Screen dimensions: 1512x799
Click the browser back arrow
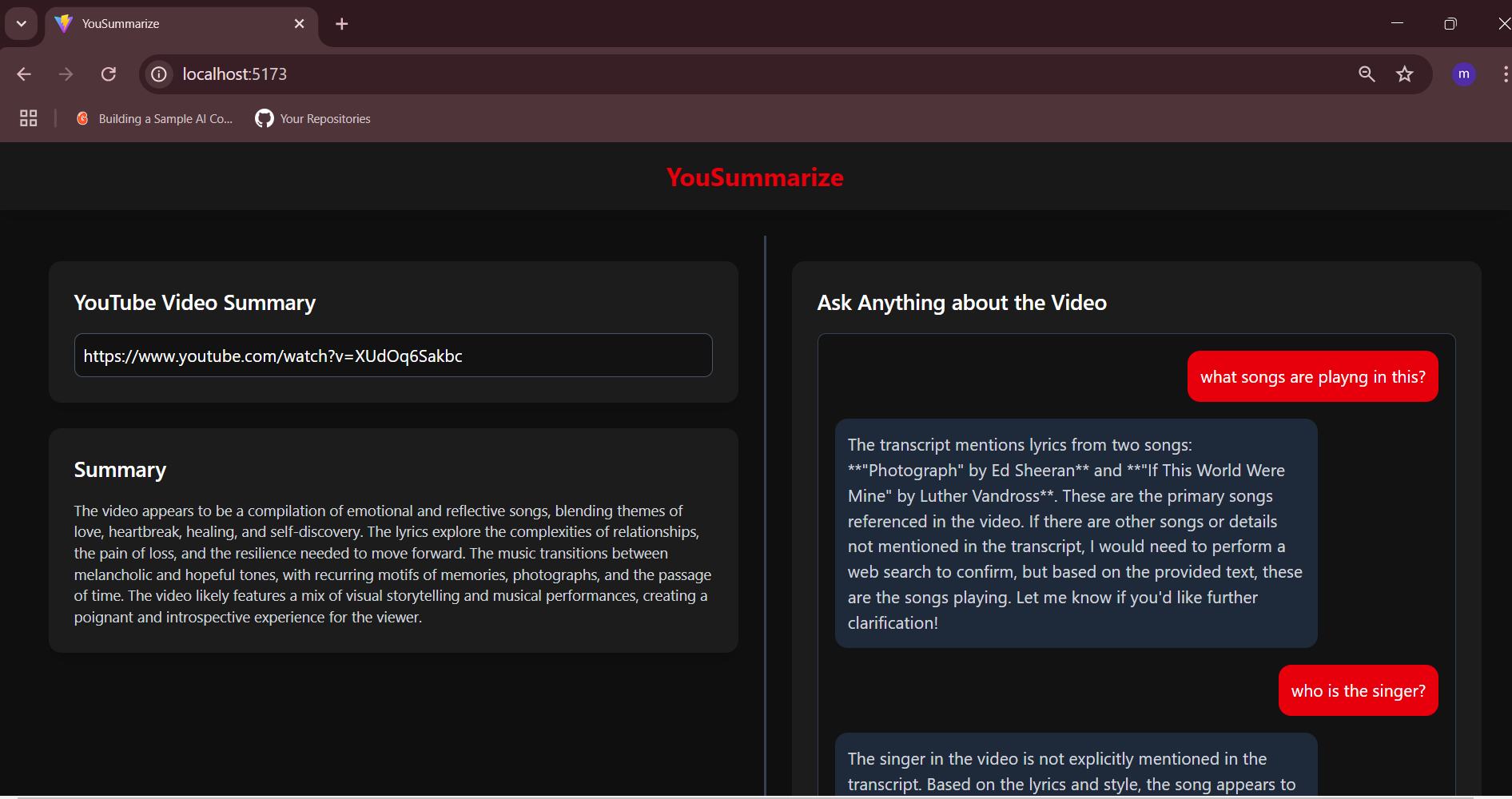pyautogui.click(x=24, y=74)
